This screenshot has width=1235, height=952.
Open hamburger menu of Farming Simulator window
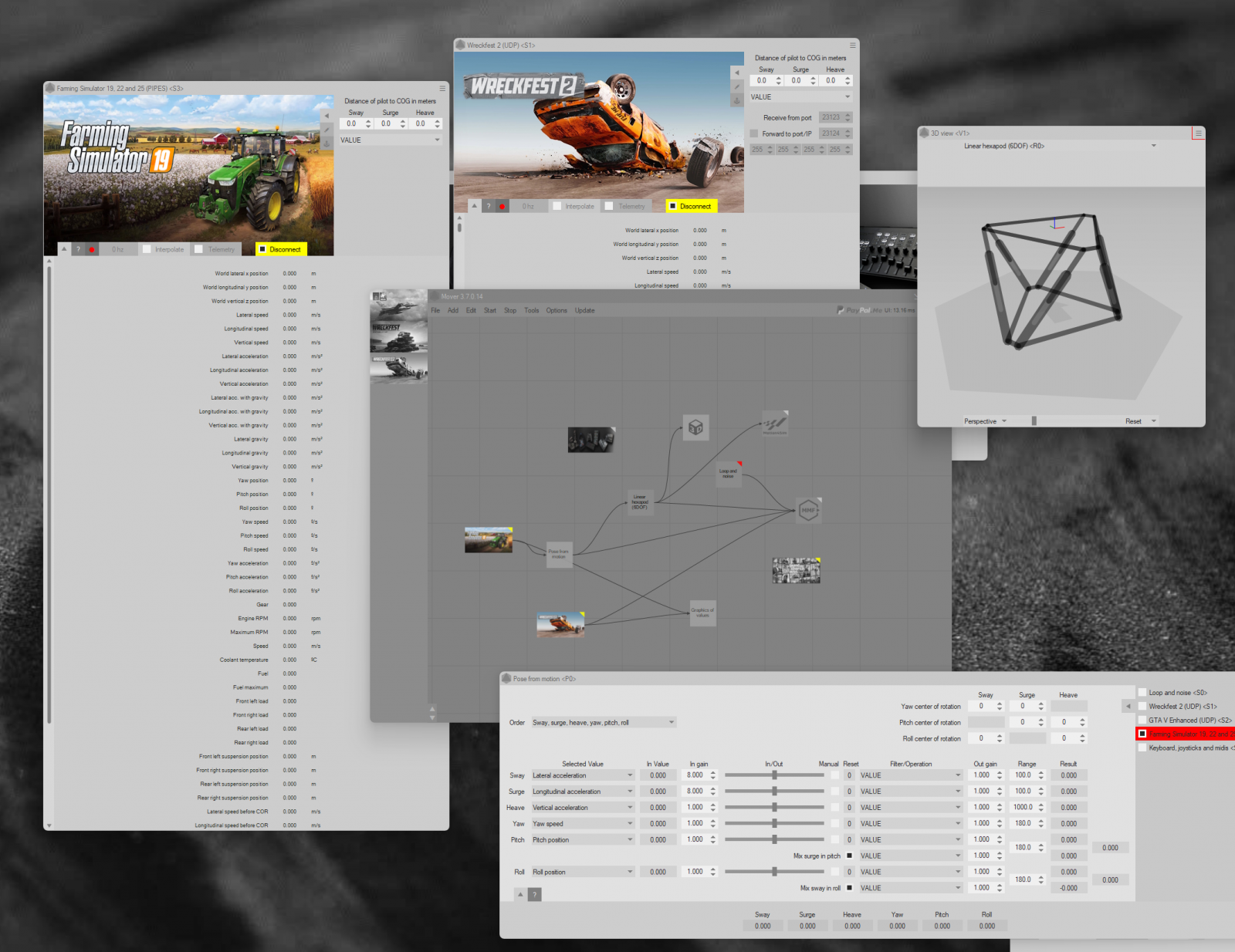pyautogui.click(x=442, y=88)
